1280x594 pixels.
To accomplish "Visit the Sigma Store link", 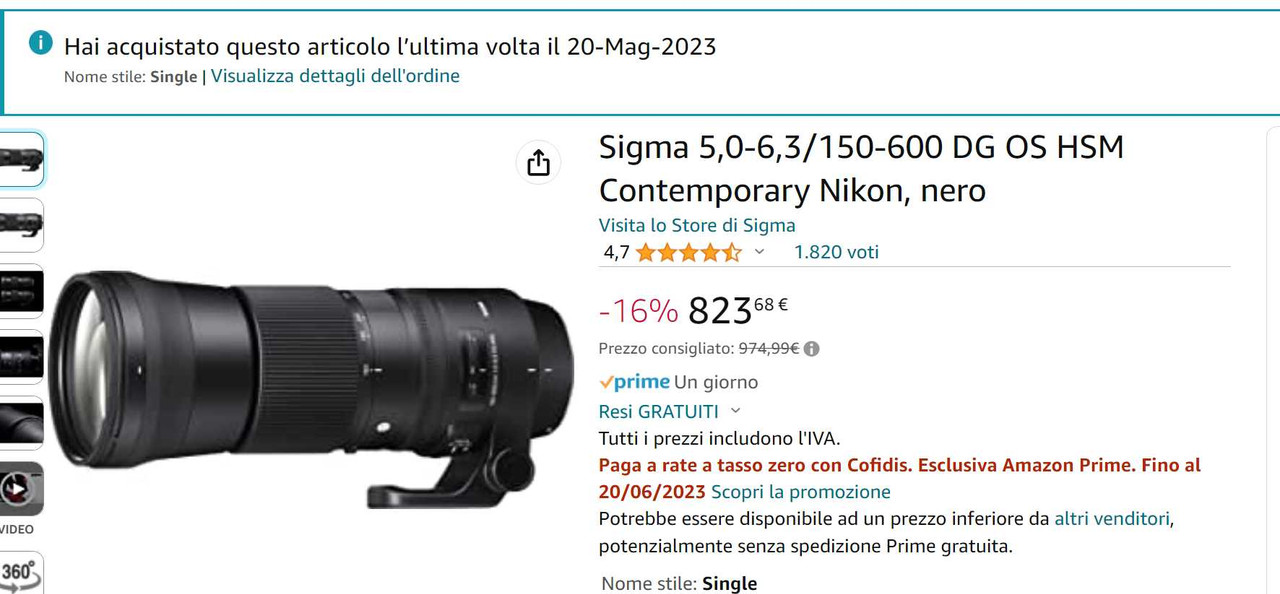I will tap(697, 225).
